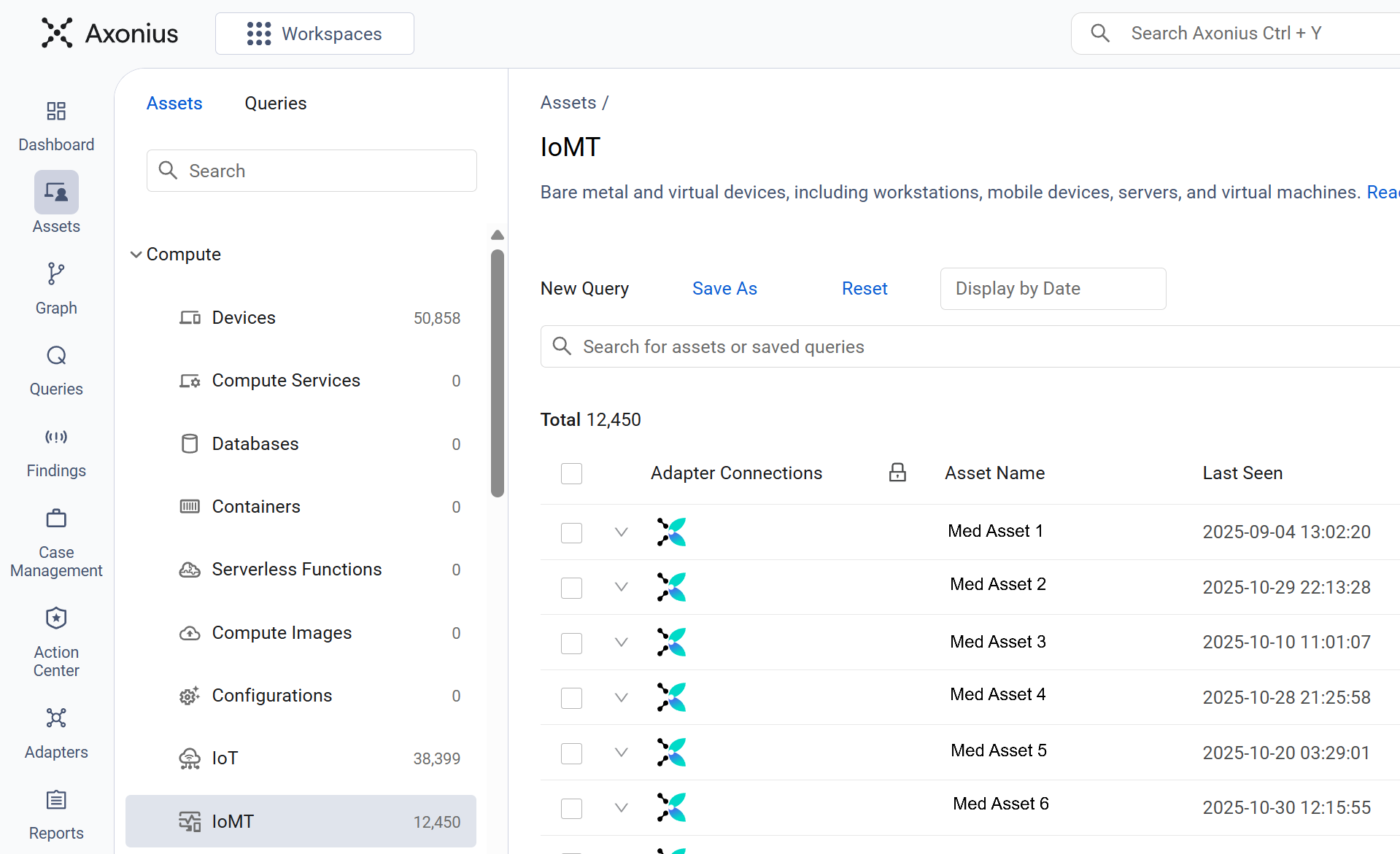This screenshot has height=854, width=1400.
Task: Open Reports from the sidebar
Action: tap(56, 801)
